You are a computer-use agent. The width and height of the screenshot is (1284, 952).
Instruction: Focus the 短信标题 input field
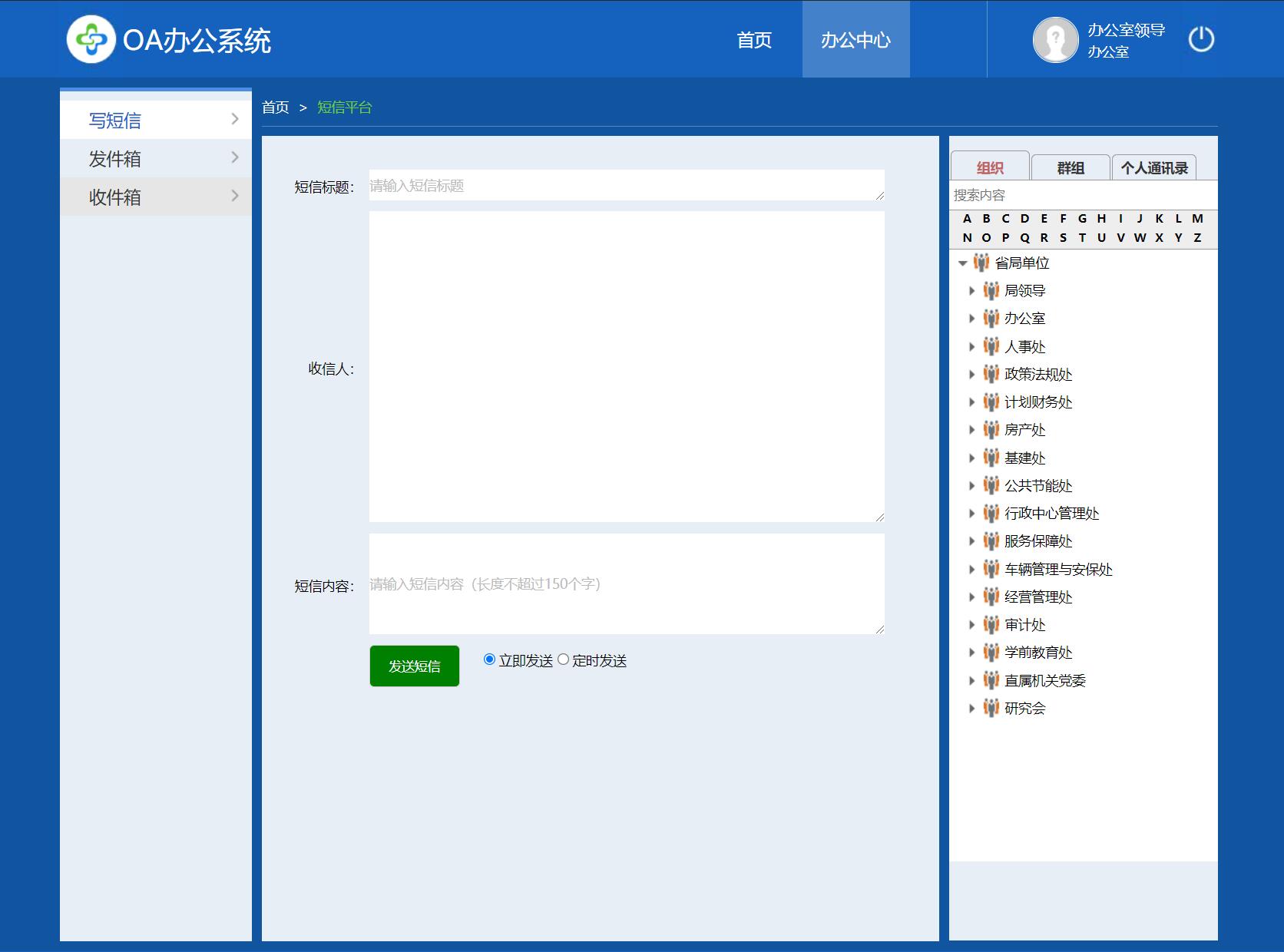click(626, 186)
